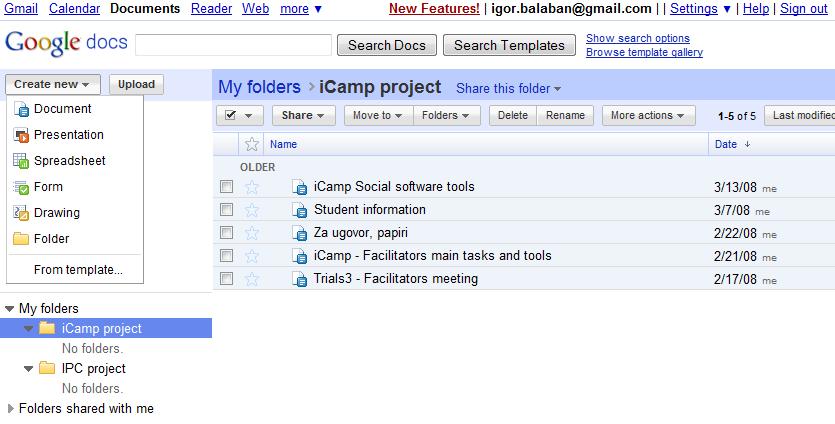This screenshot has height=424, width=835.
Task: Click the star icon in the column header
Action: click(251, 144)
